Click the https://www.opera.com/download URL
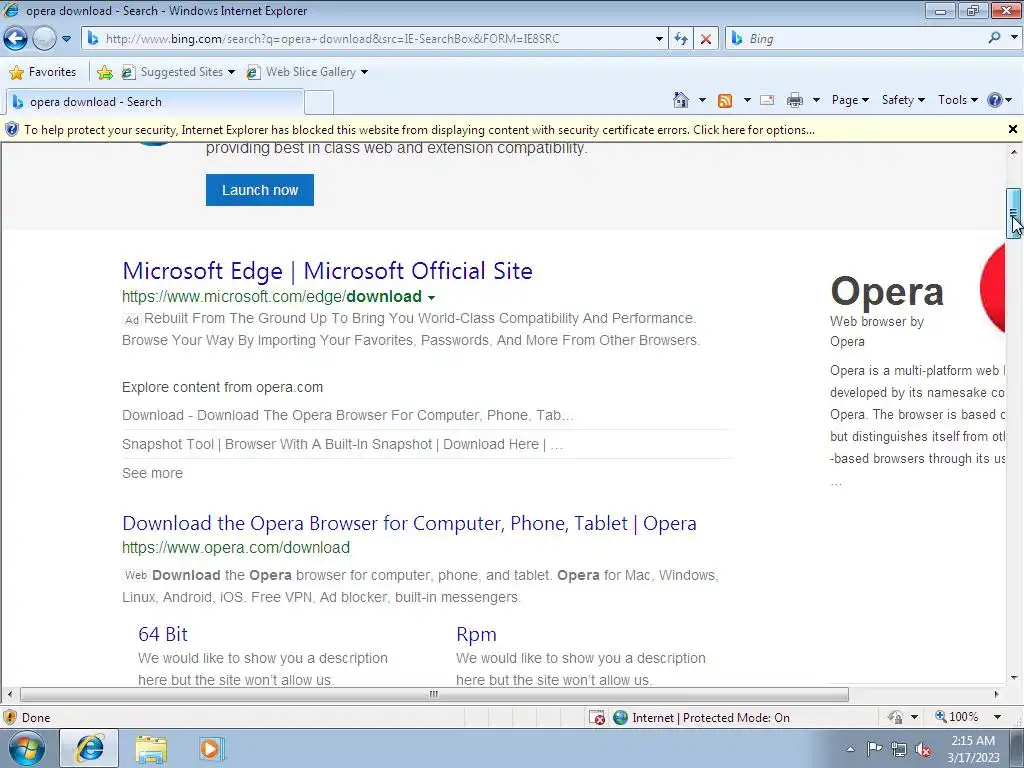This screenshot has width=1024, height=768. pyautogui.click(x=236, y=547)
